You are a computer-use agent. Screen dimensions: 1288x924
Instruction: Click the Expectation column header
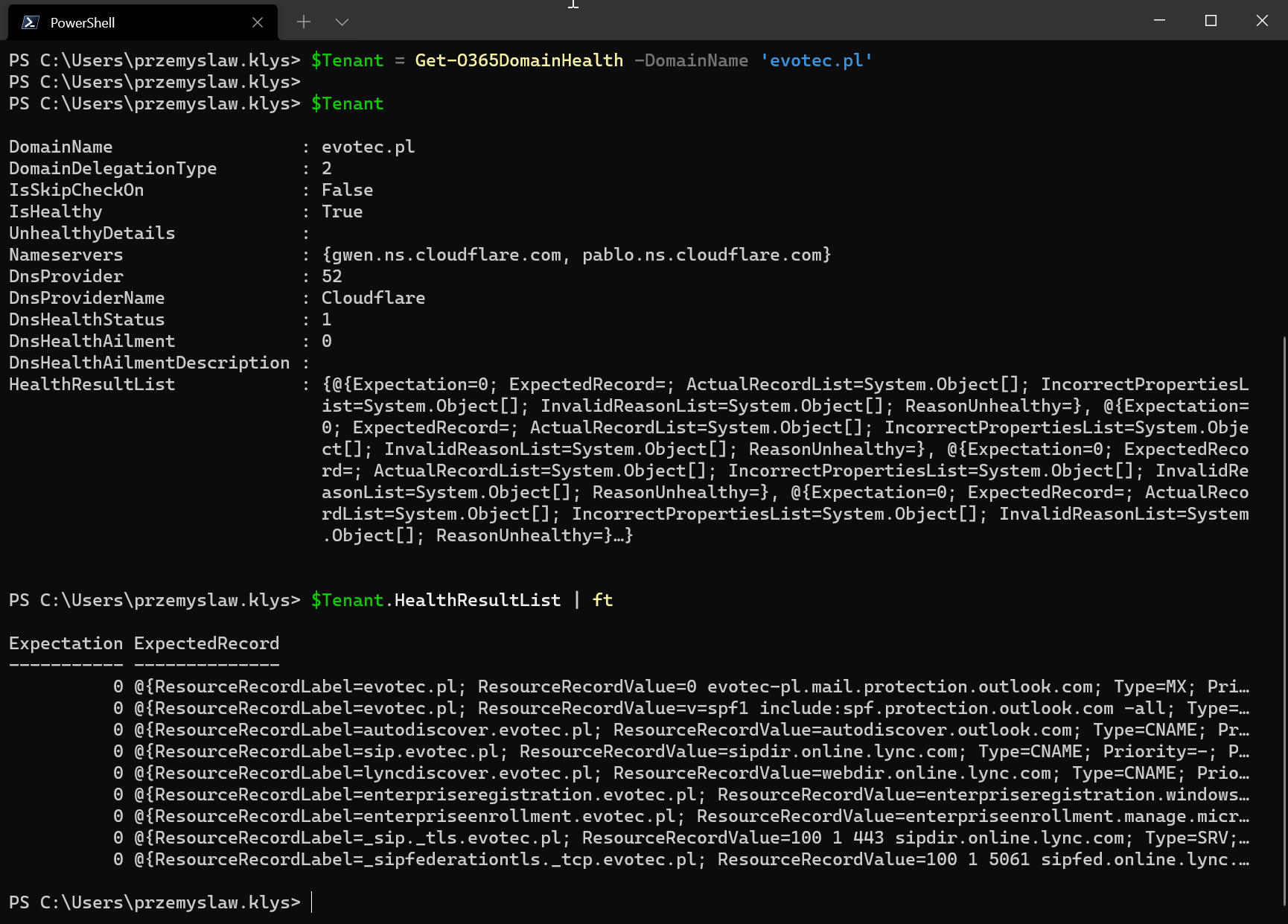[x=66, y=643]
